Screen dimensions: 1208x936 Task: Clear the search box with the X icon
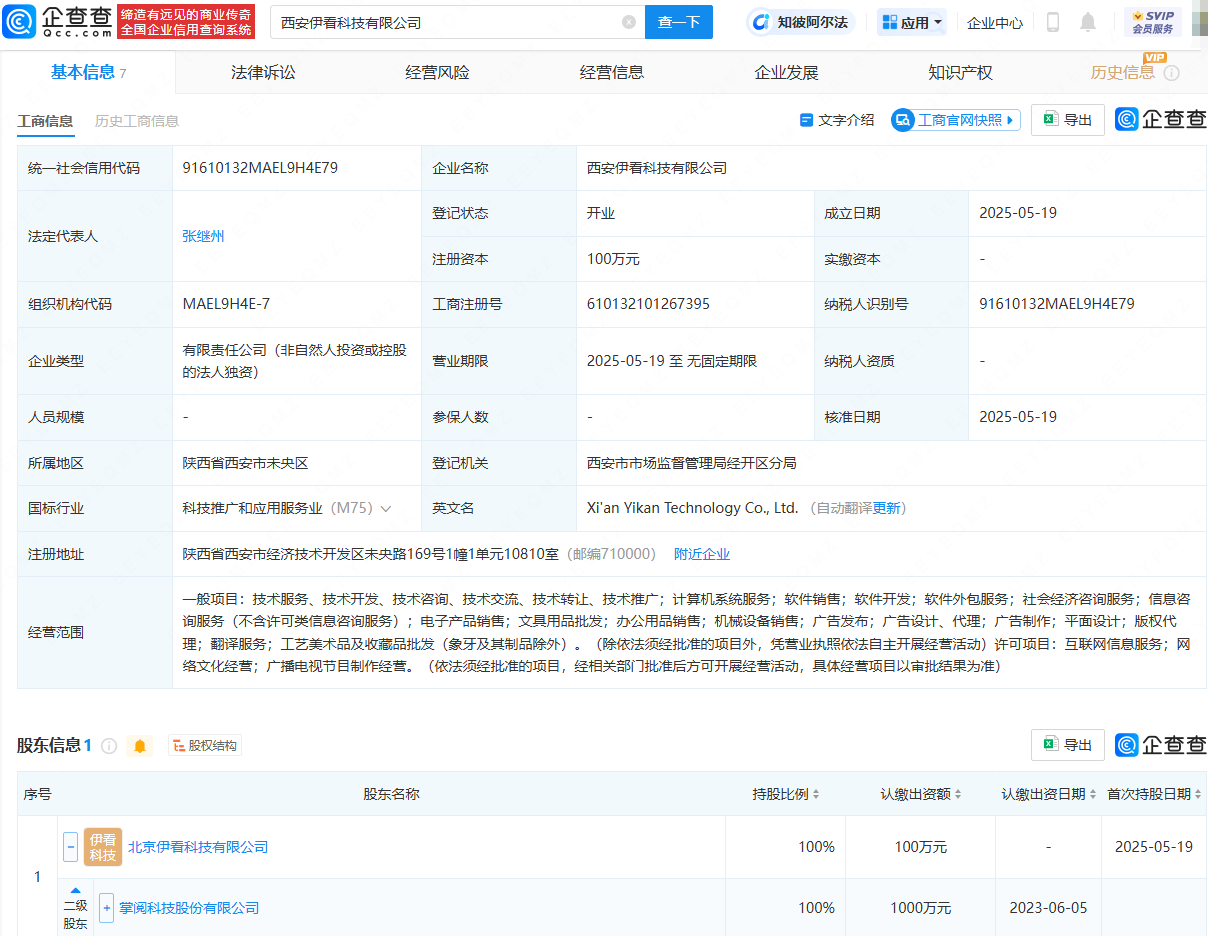pyautogui.click(x=629, y=22)
